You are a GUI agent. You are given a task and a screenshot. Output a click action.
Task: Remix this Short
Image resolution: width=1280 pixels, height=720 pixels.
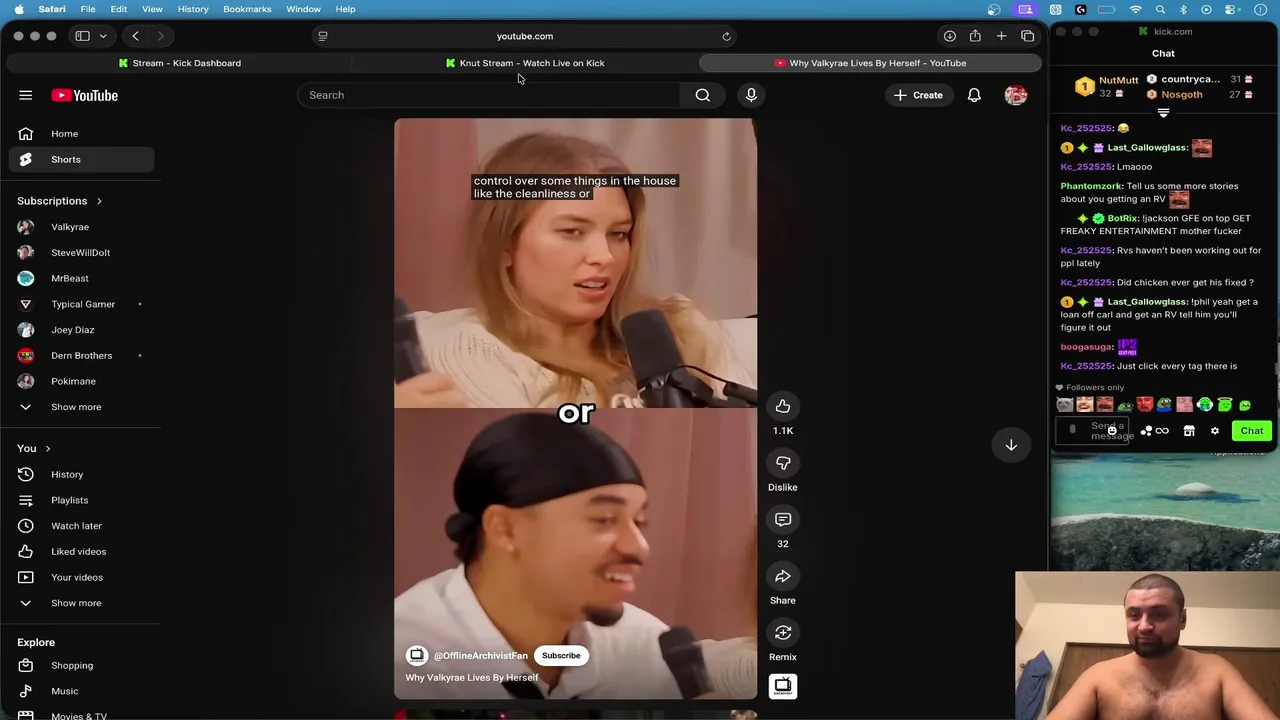(x=783, y=632)
